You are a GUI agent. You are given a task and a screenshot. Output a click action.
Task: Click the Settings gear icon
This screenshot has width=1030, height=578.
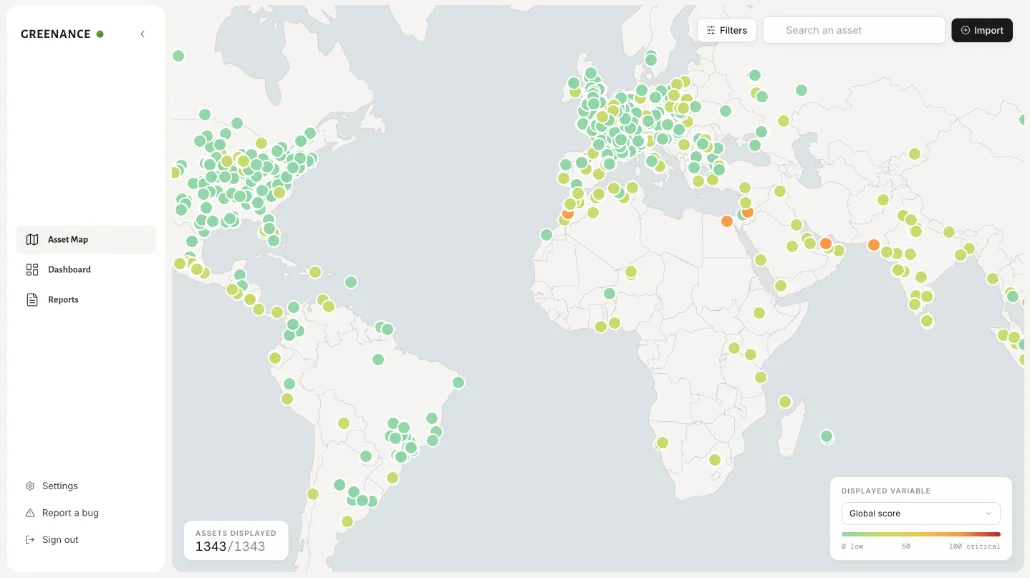point(30,486)
